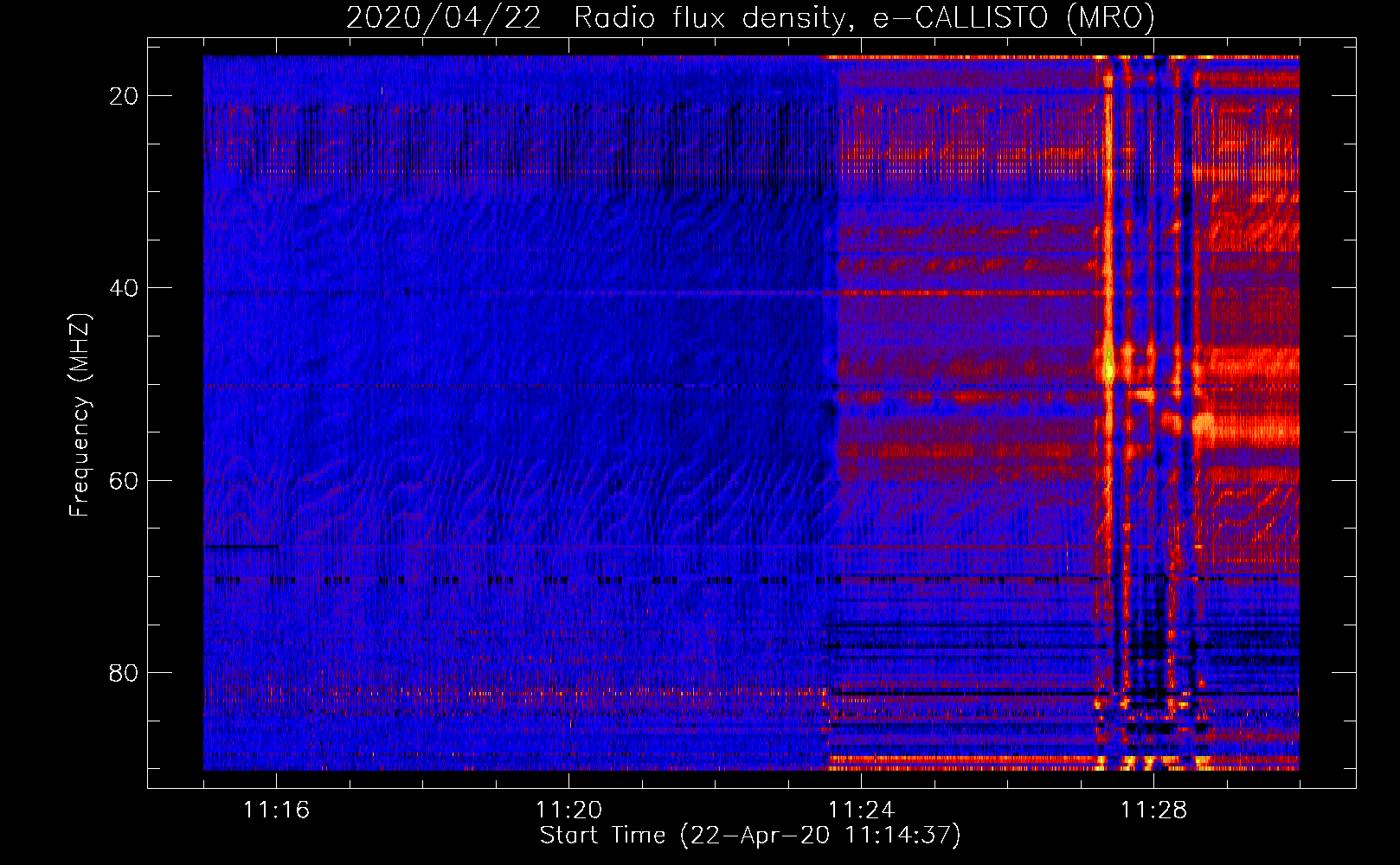Screen dimensions: 1400x865
Task: Click the '11:20' time tick label
Action: (568, 810)
